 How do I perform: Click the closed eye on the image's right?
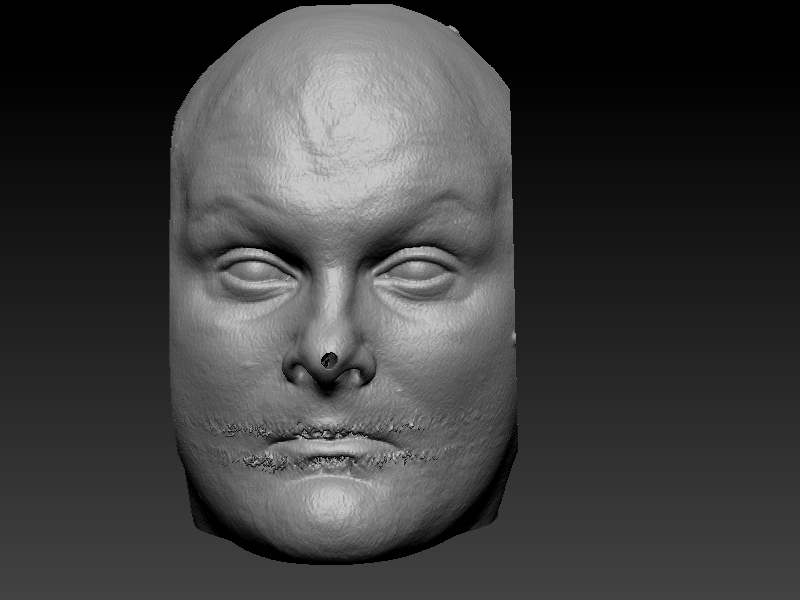pyautogui.click(x=419, y=270)
